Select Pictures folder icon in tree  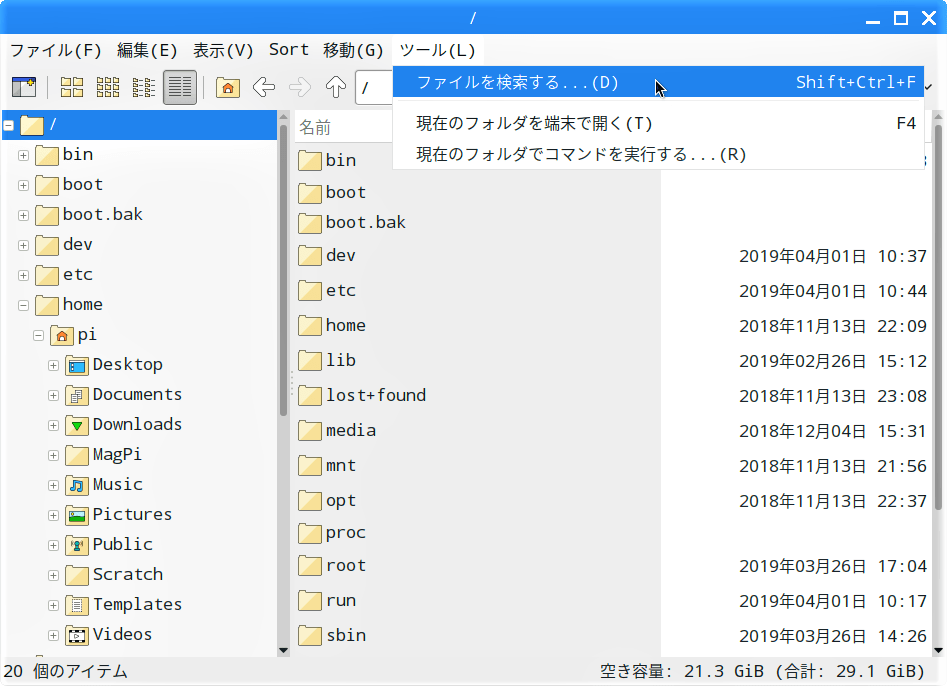click(x=77, y=515)
